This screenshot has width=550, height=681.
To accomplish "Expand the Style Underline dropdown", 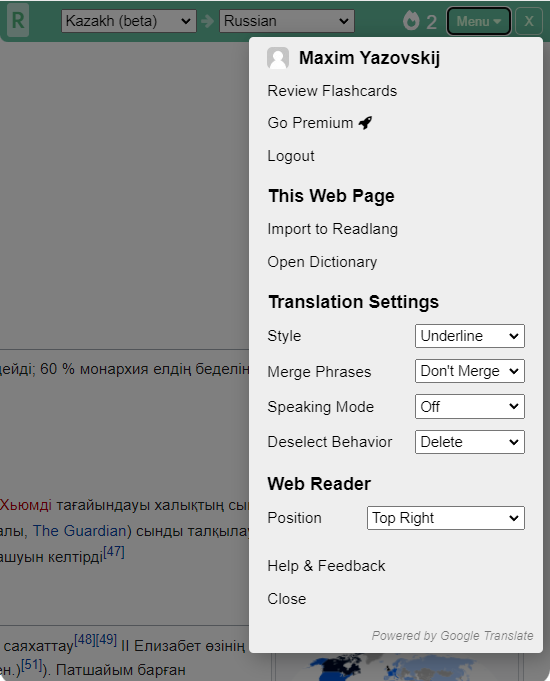I will pos(470,336).
